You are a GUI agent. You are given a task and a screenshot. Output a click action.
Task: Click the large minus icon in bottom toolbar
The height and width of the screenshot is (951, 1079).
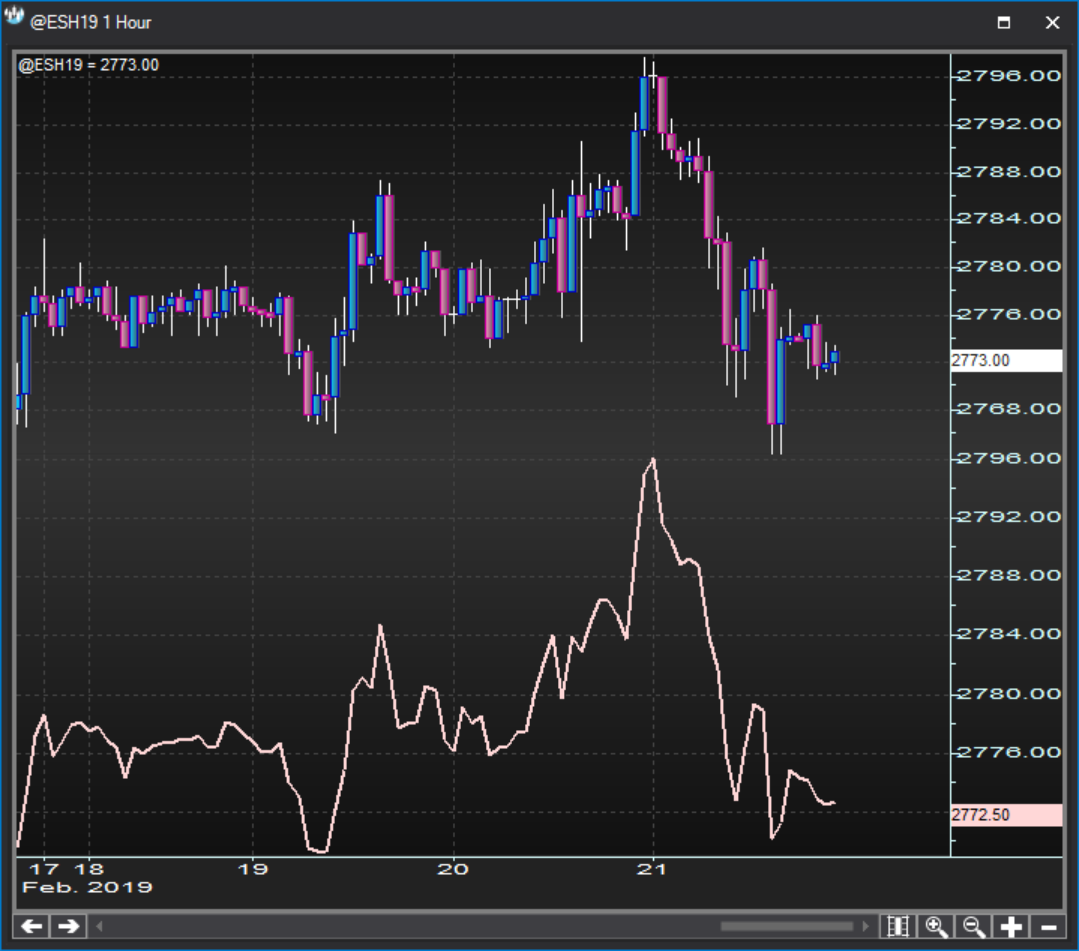coord(1049,926)
